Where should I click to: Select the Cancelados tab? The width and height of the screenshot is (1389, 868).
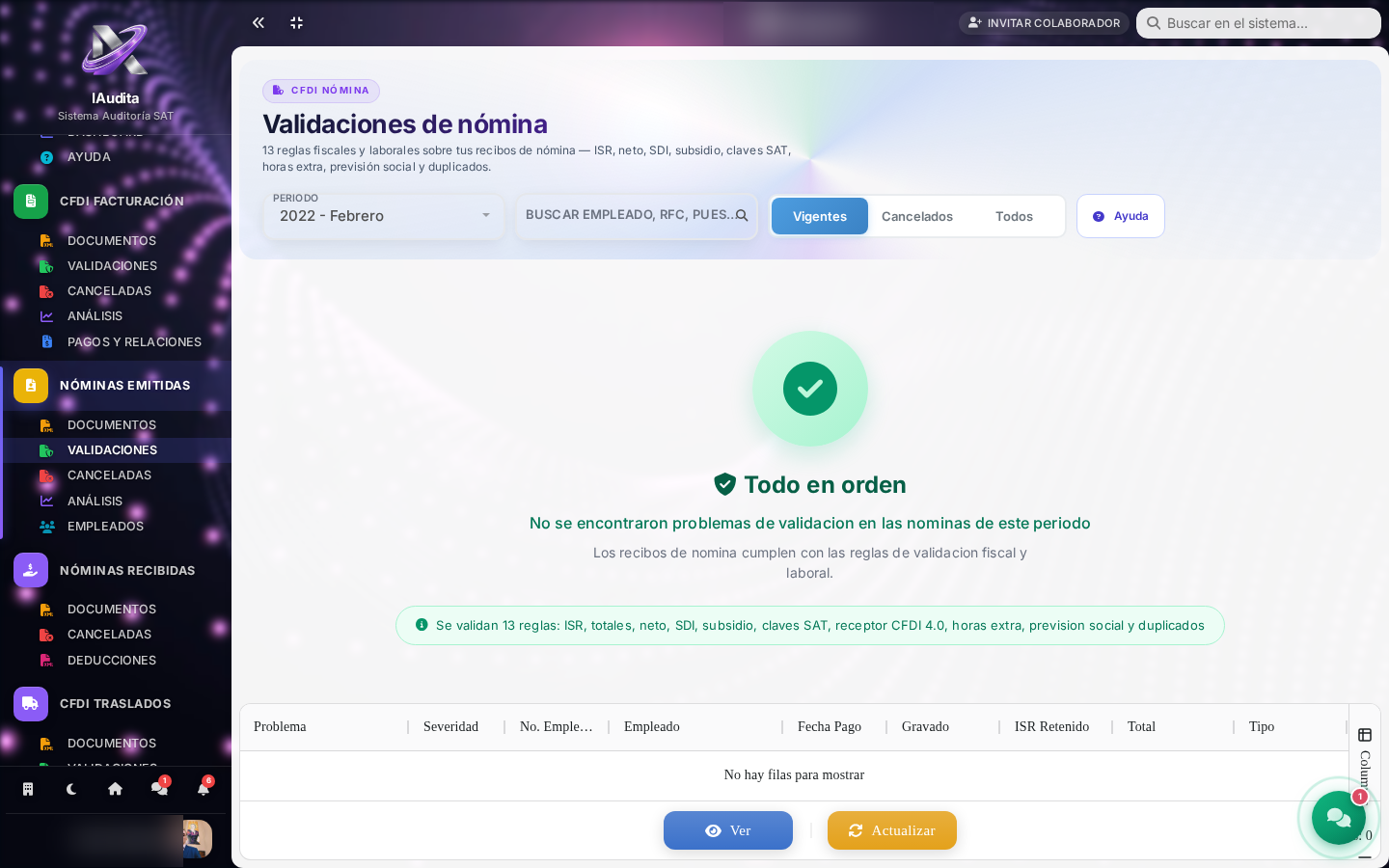point(917,216)
